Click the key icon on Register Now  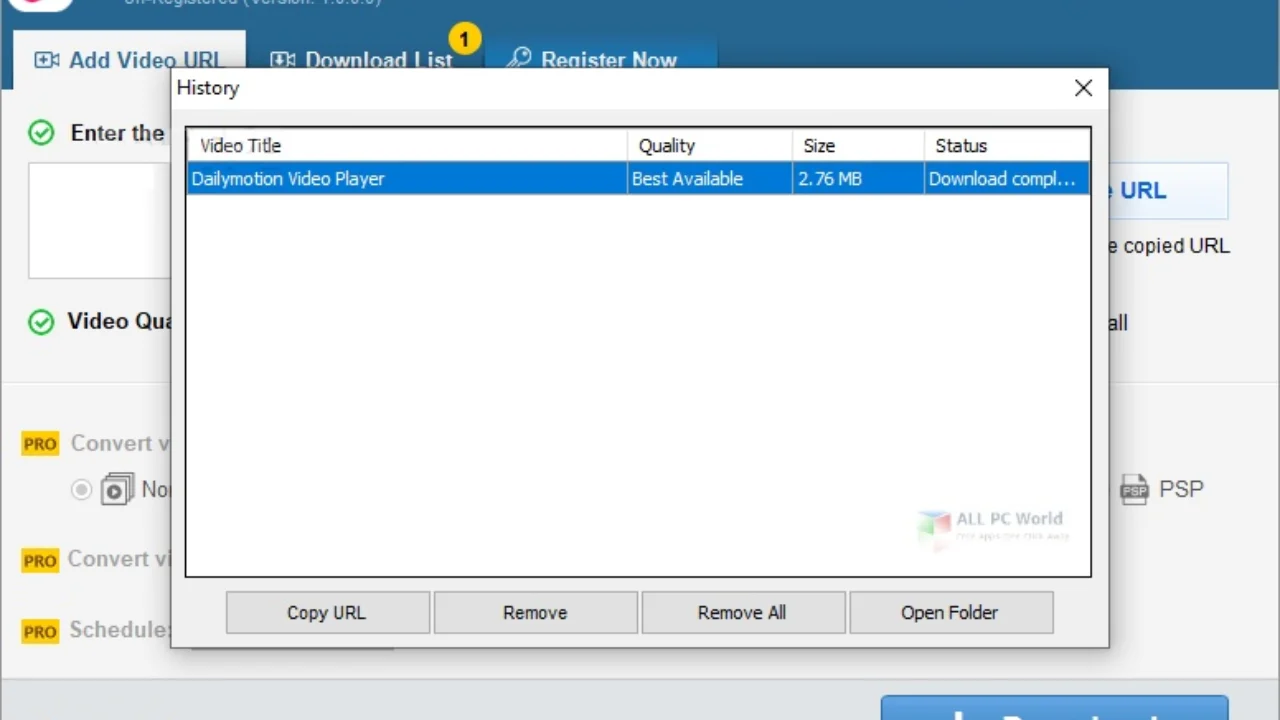pyautogui.click(x=518, y=59)
